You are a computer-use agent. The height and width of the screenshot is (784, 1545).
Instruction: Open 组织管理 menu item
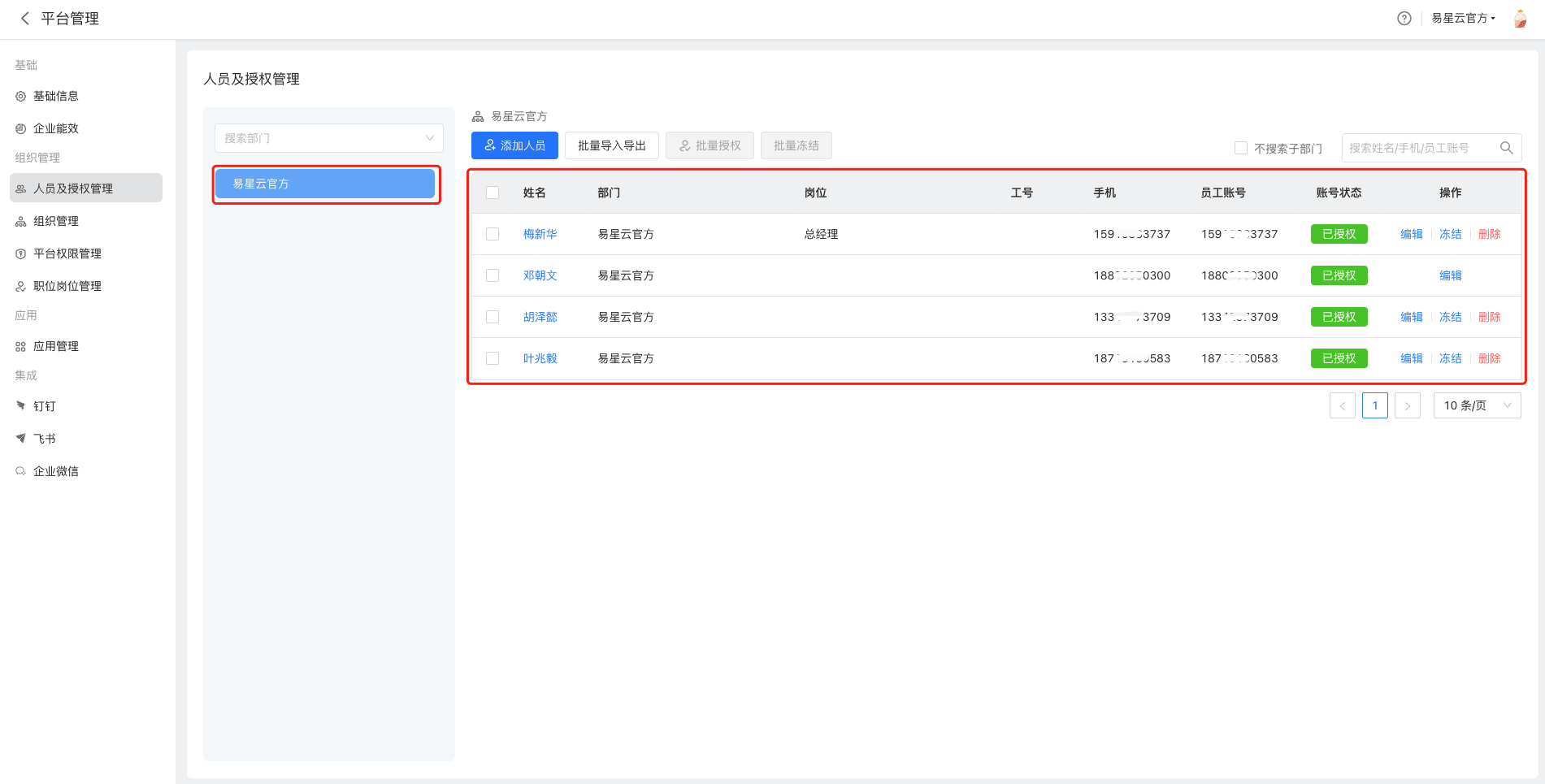pyautogui.click(x=86, y=221)
